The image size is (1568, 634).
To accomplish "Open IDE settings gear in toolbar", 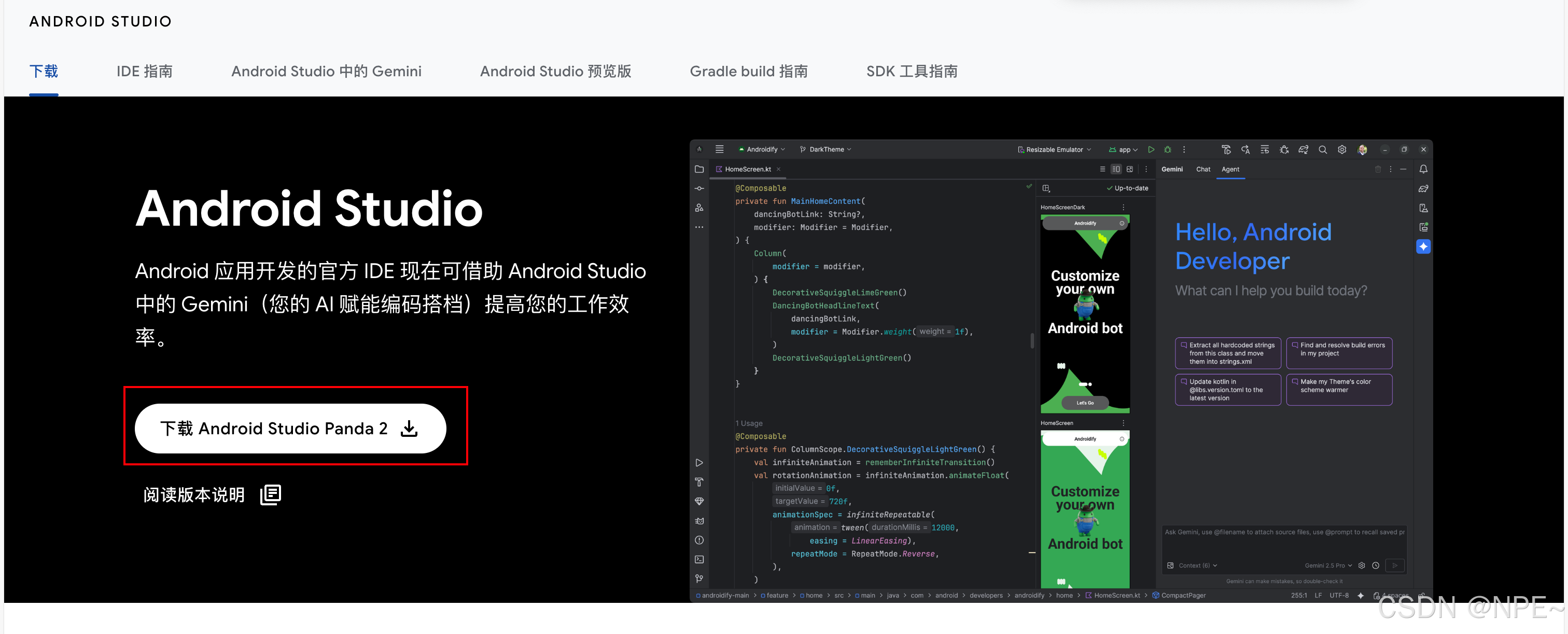I will (x=1341, y=150).
